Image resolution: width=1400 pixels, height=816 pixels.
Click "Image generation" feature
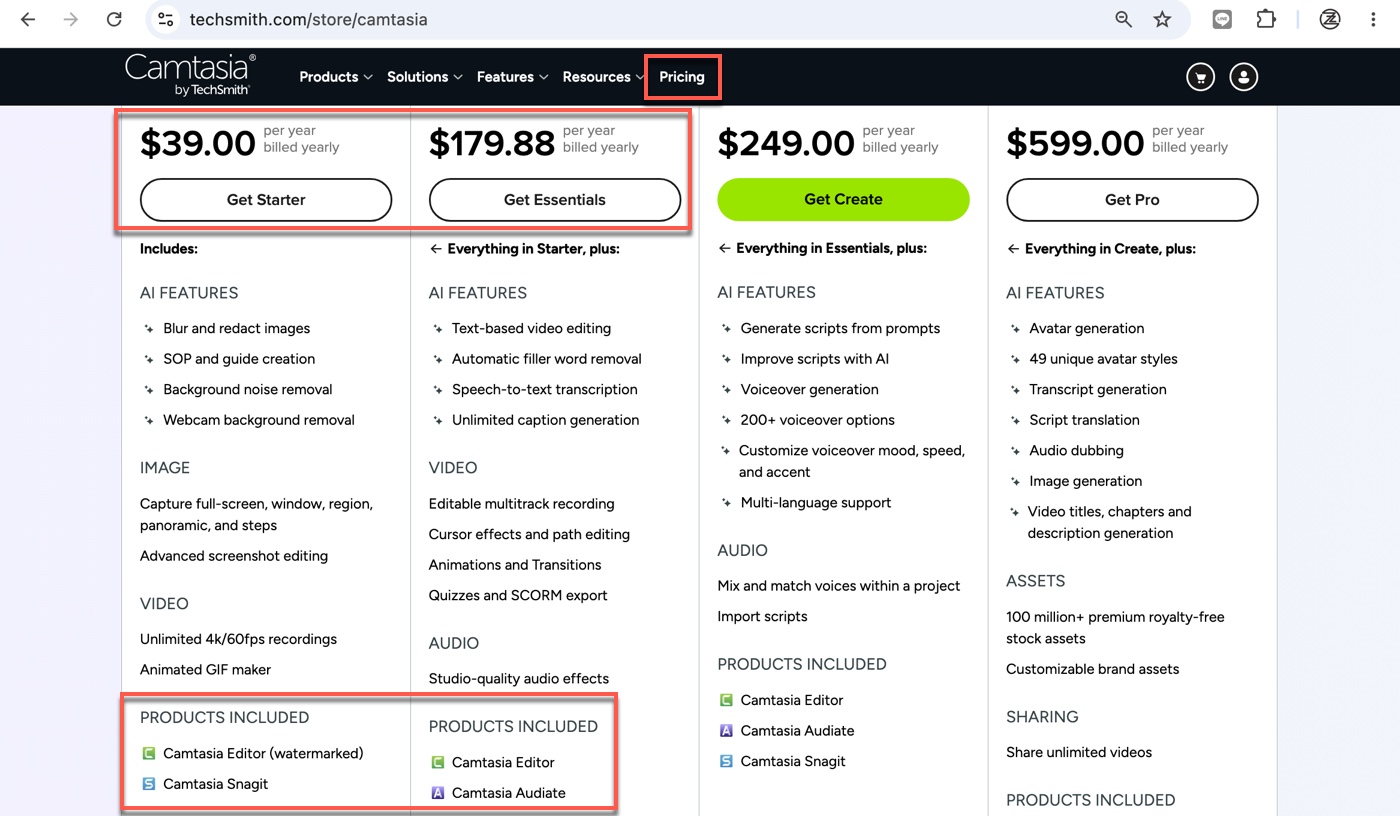pos(1086,481)
